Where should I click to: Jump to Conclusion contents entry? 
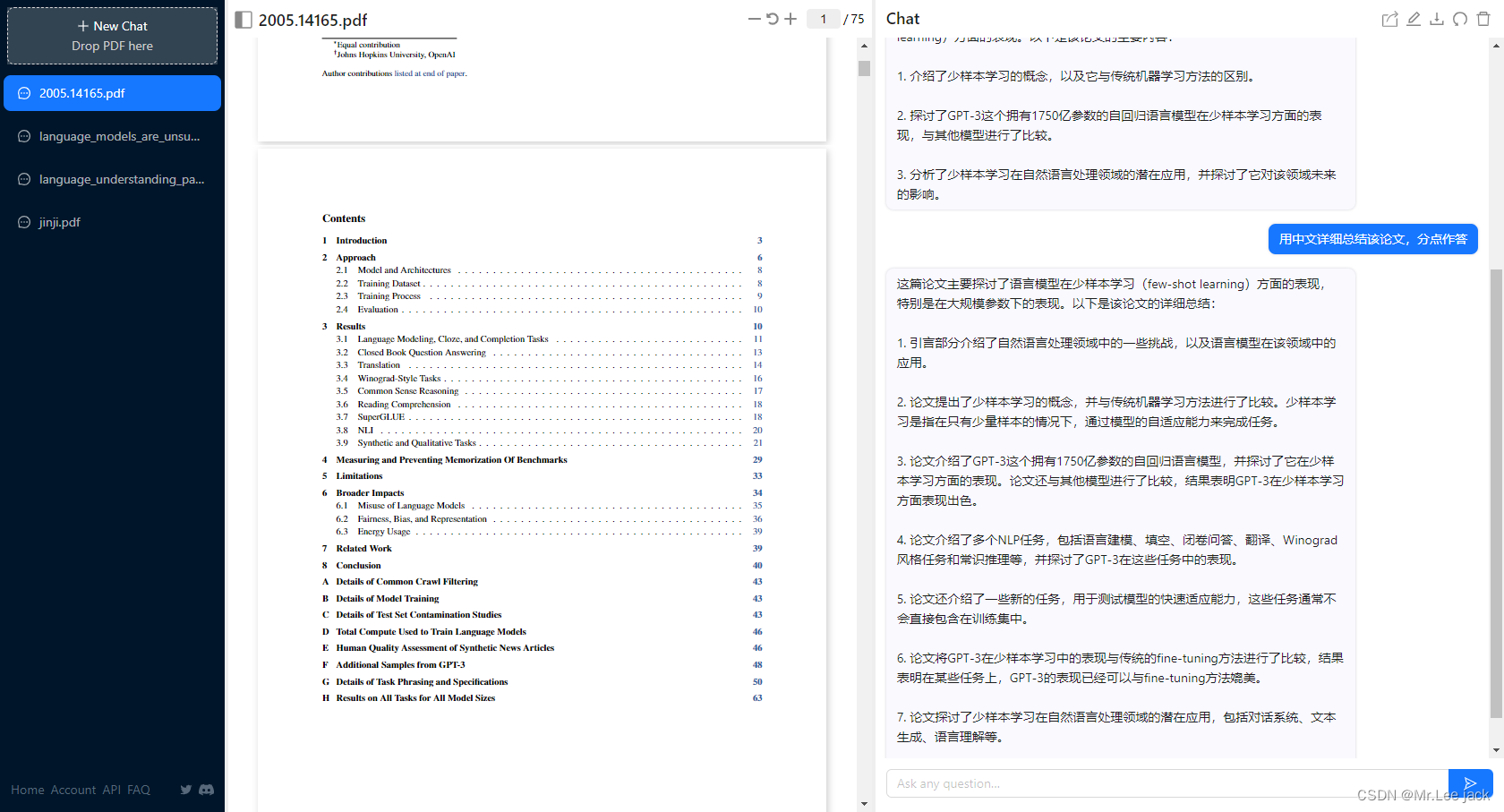click(358, 566)
